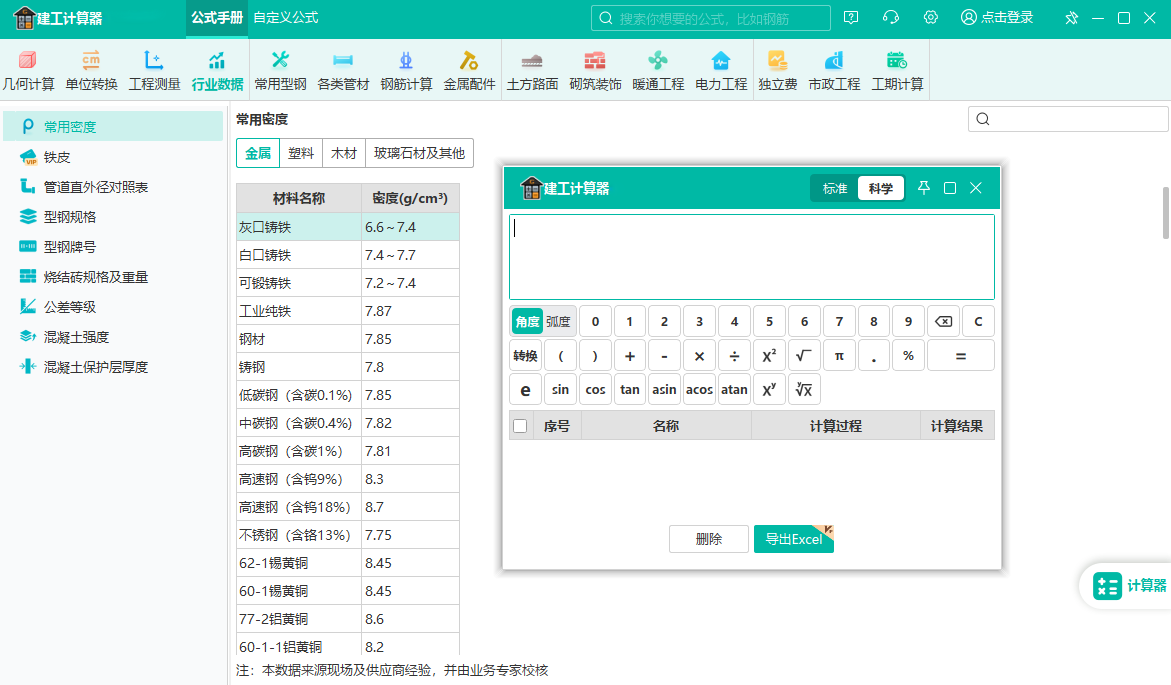1171x685 pixels.
Task: Open 钢筋计算 rebar calculation tool
Action: pyautogui.click(x=406, y=70)
